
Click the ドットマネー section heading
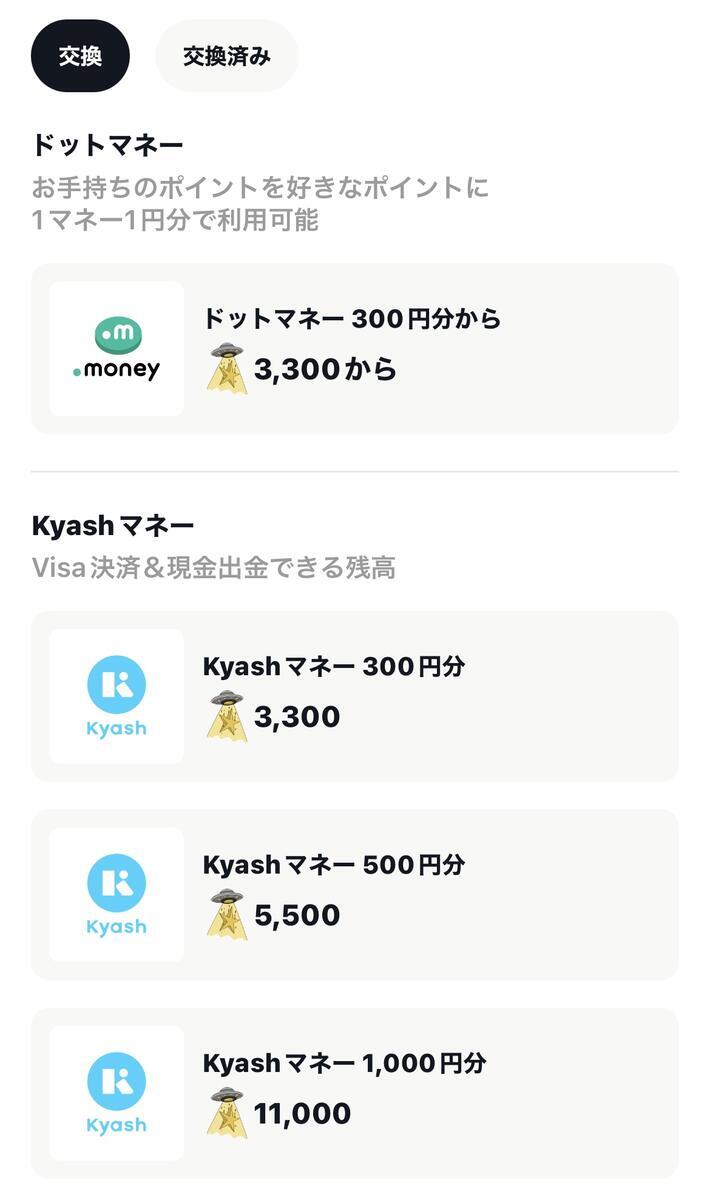(x=107, y=146)
